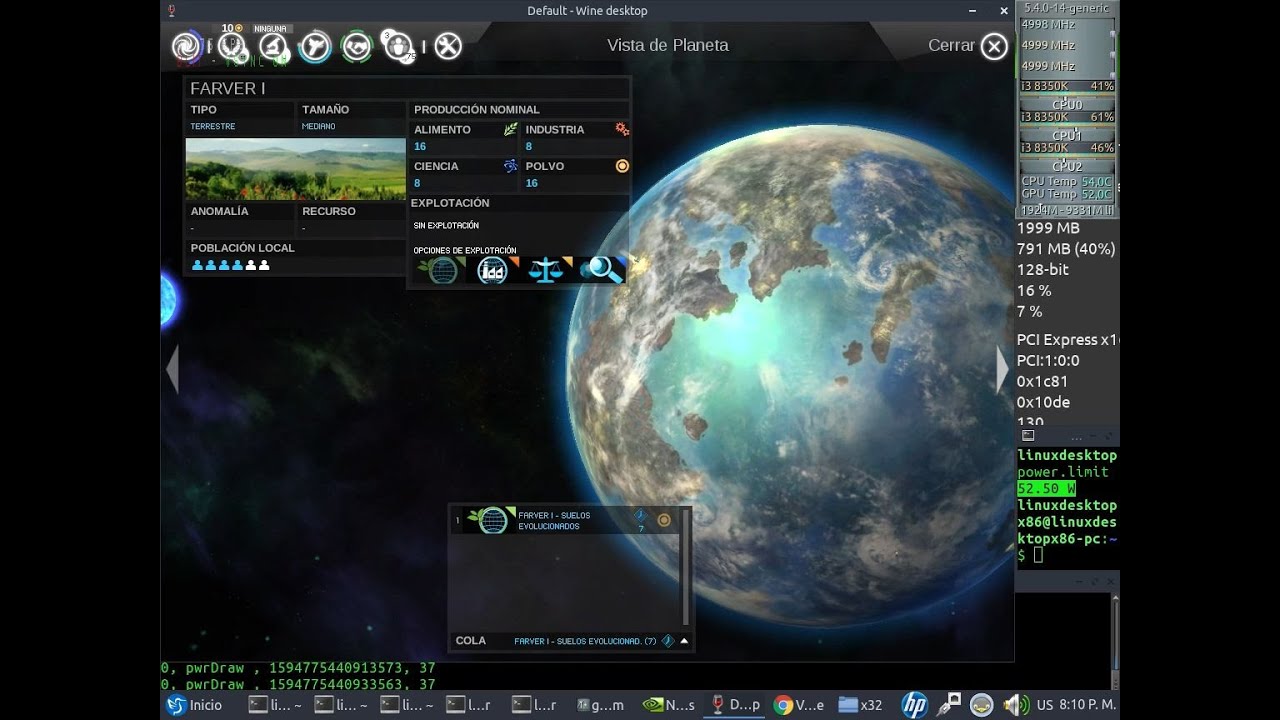The image size is (1280, 720).
Task: Click the Cola queue summary clock icon
Action: (x=668, y=641)
